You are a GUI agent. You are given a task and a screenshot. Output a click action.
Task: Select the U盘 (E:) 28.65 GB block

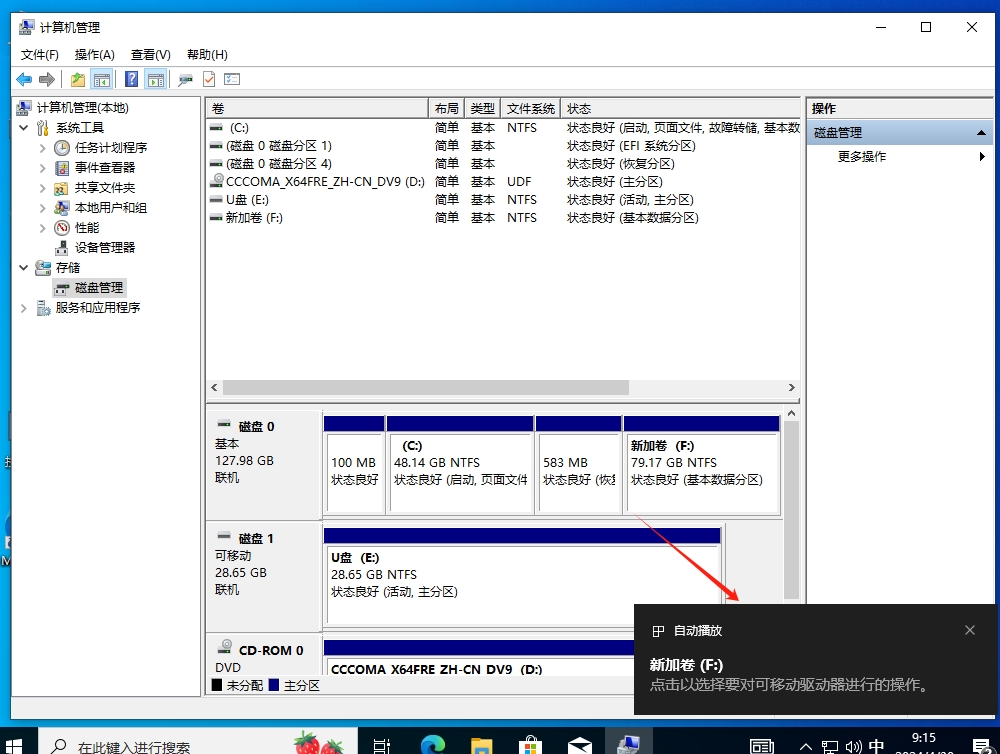point(522,575)
